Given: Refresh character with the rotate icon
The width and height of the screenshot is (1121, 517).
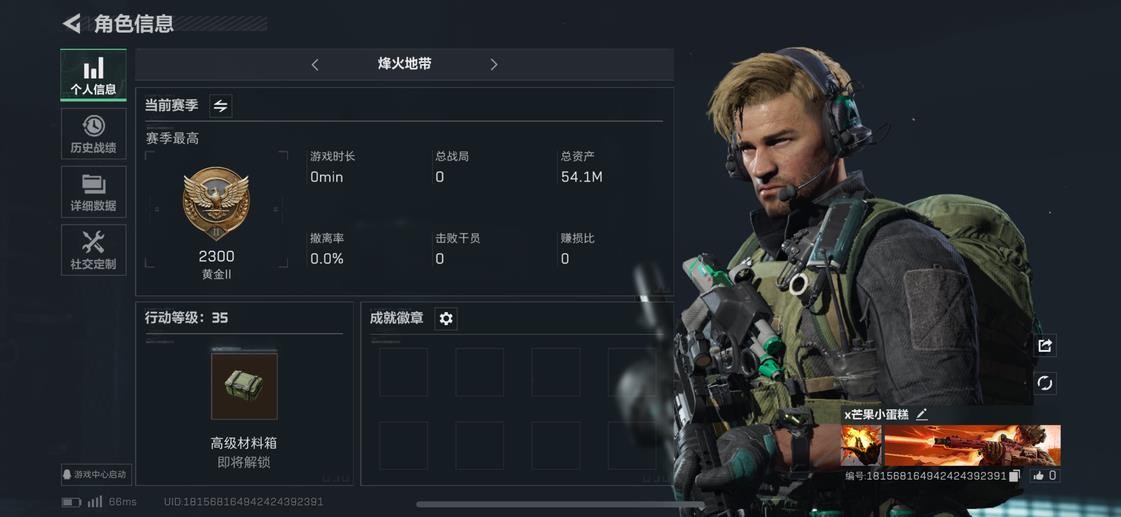Looking at the screenshot, I should click(x=1045, y=383).
